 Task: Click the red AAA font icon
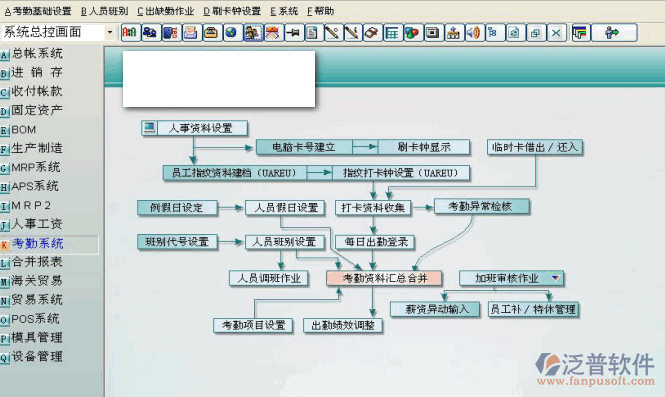pyautogui.click(x=130, y=33)
